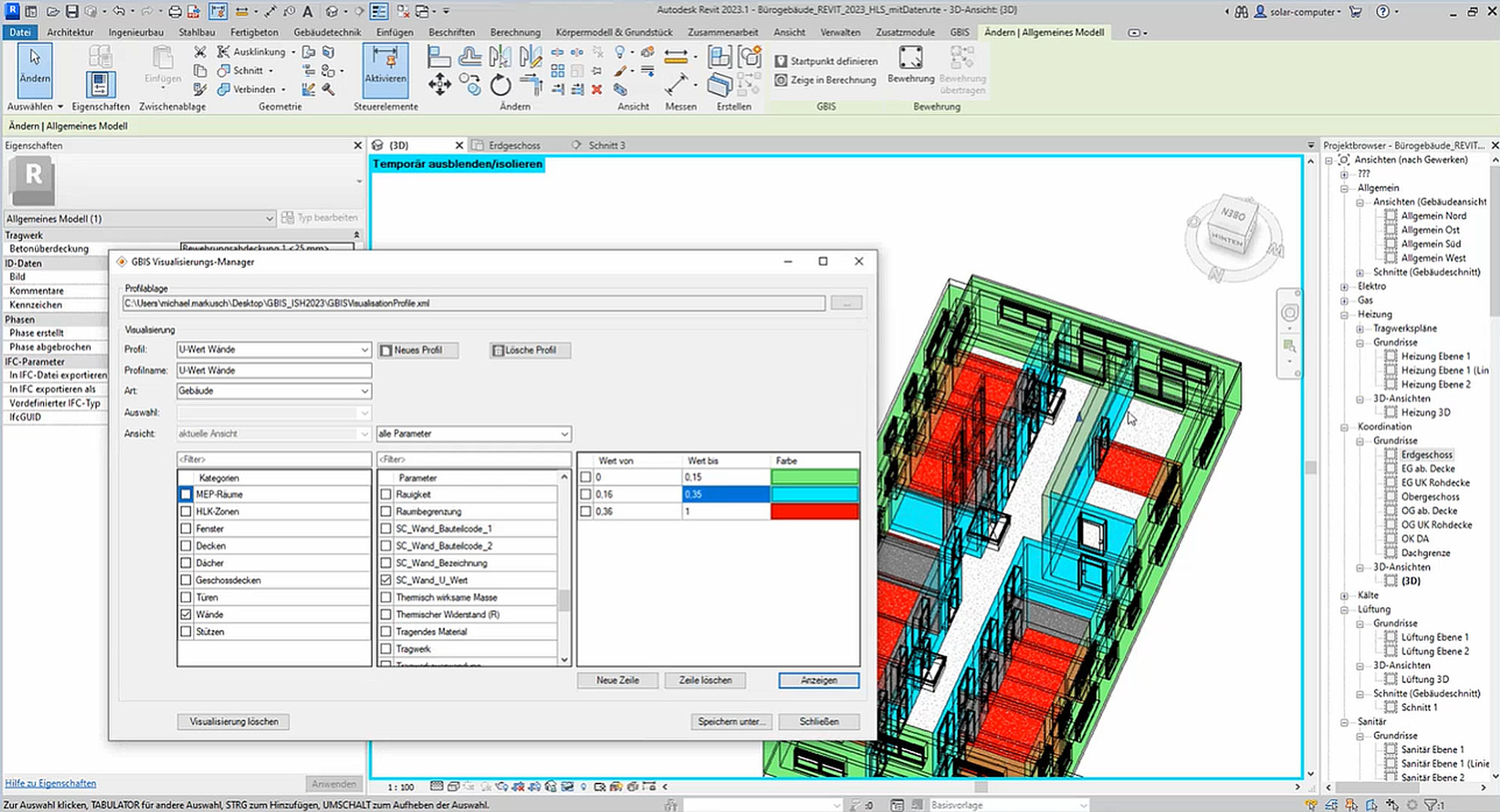Uncheck the Wände category checkbox
This screenshot has height=812, width=1500.
tap(185, 614)
